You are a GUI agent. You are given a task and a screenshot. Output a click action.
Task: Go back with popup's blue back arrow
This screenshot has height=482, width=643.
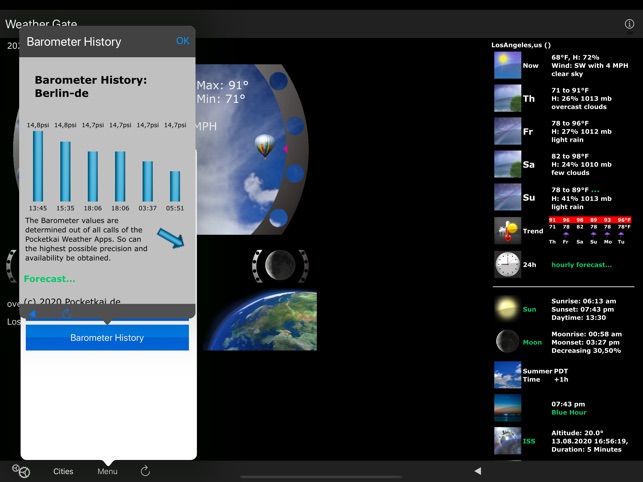point(33,314)
